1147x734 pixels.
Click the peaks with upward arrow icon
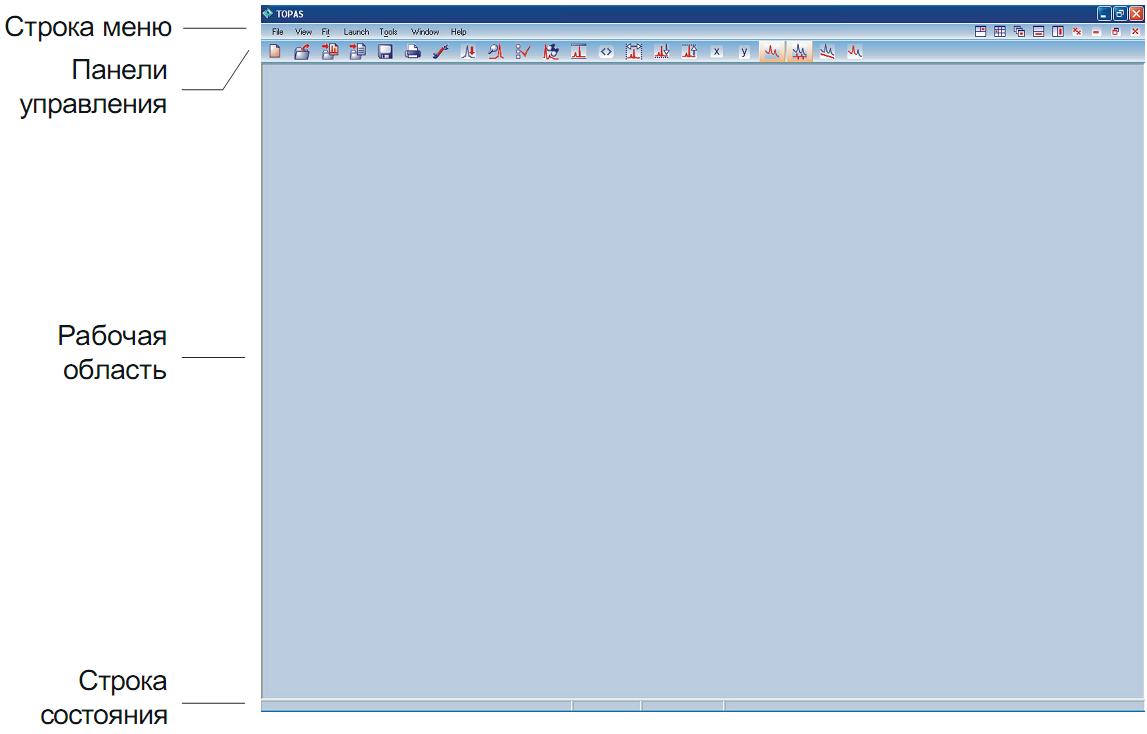click(x=689, y=51)
